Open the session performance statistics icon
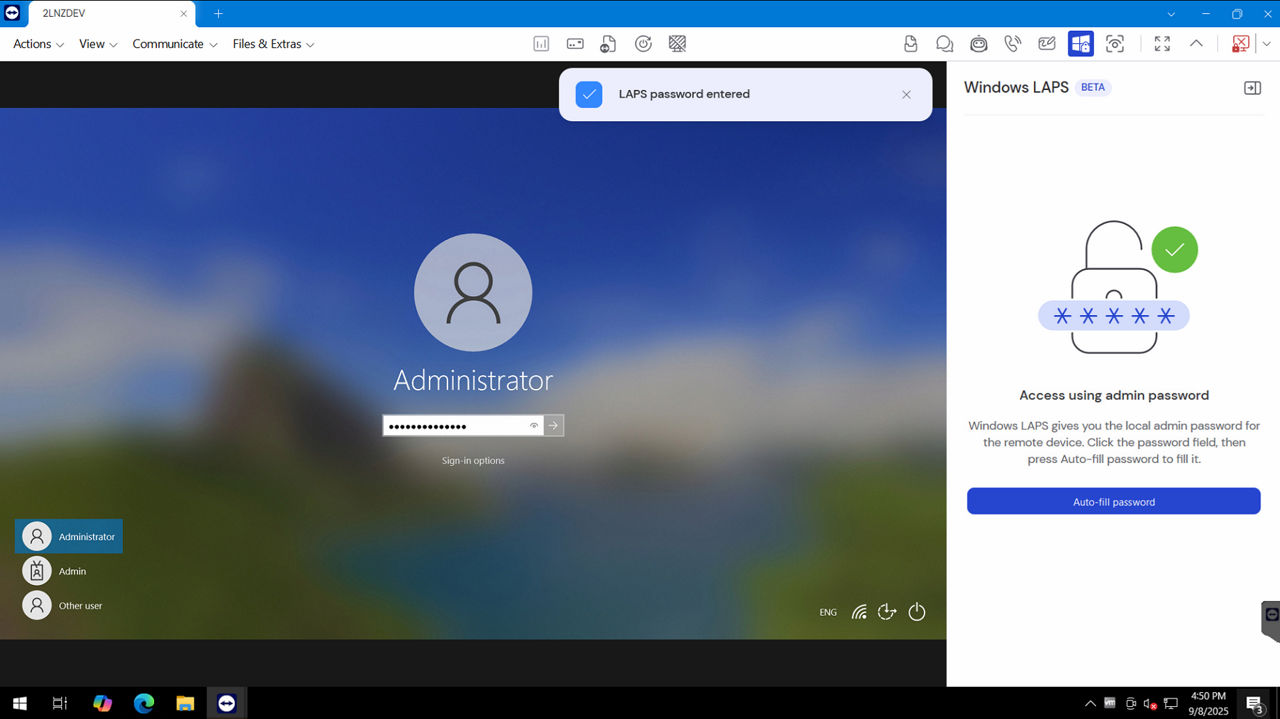 click(x=541, y=43)
